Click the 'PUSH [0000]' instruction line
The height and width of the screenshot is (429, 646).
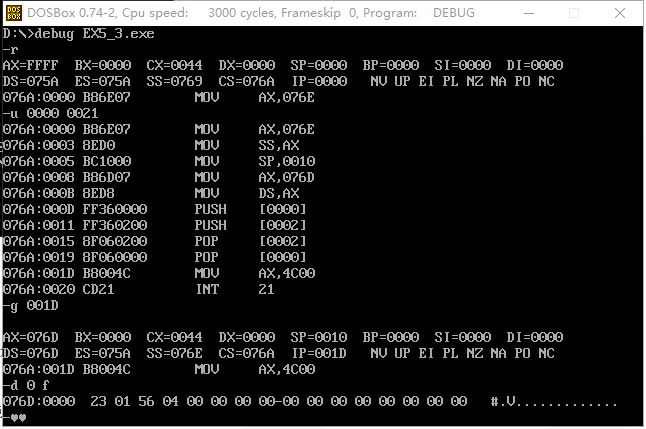pyautogui.click(x=154, y=209)
